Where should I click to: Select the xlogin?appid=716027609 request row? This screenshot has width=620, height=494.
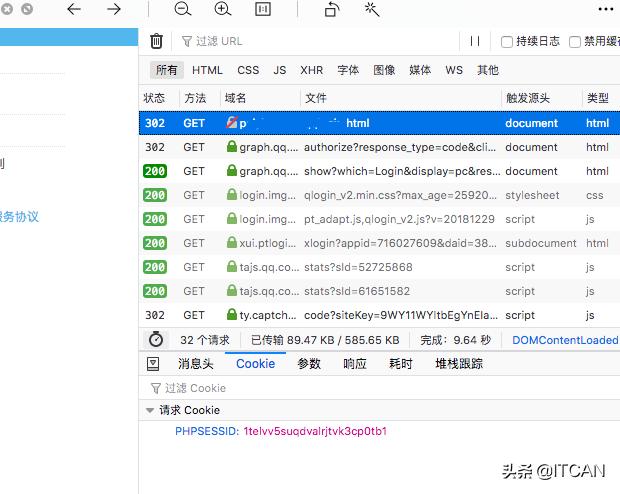click(x=380, y=243)
